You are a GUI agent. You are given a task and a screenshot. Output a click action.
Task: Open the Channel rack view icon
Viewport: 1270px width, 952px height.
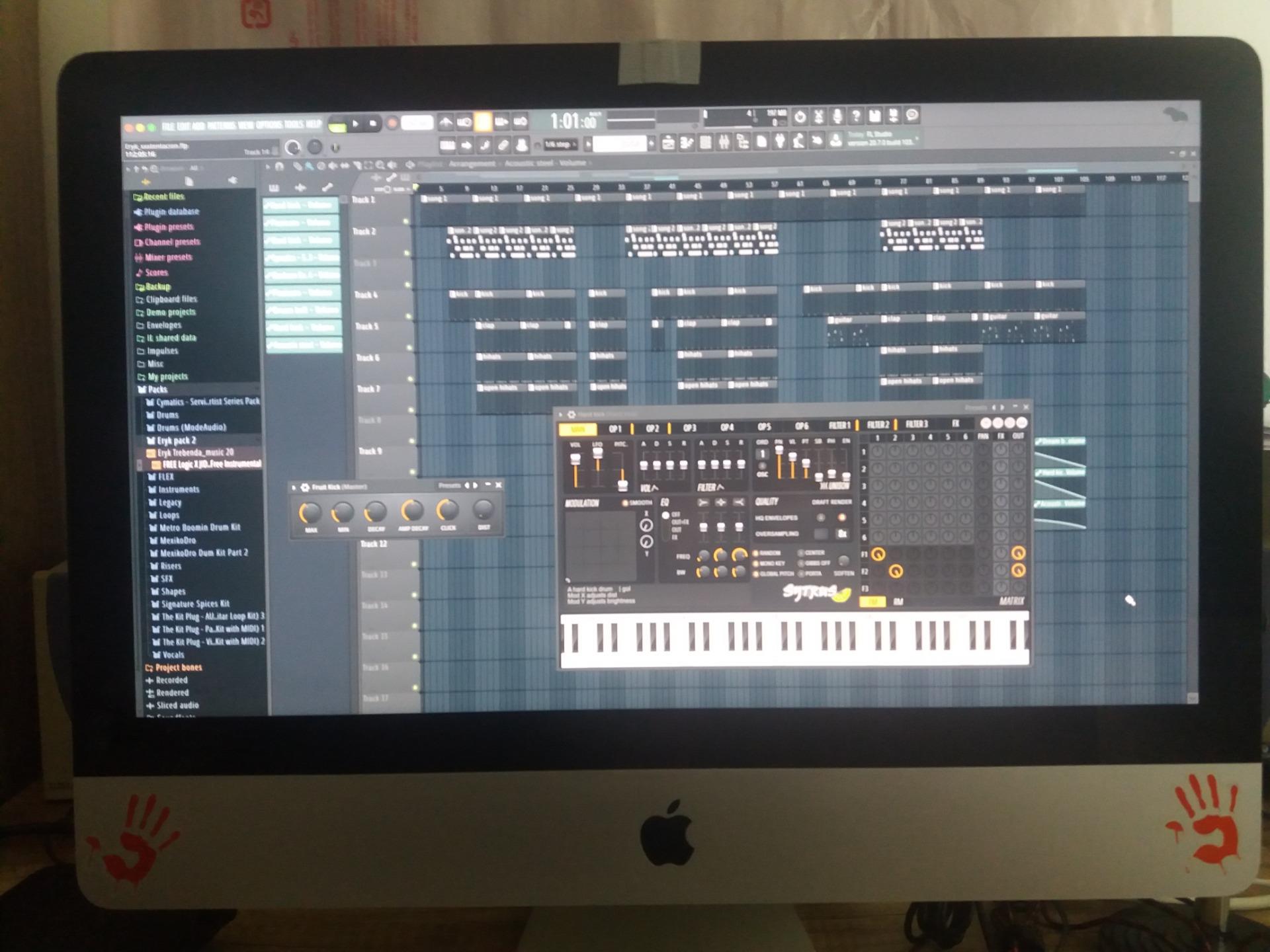pyautogui.click(x=705, y=143)
